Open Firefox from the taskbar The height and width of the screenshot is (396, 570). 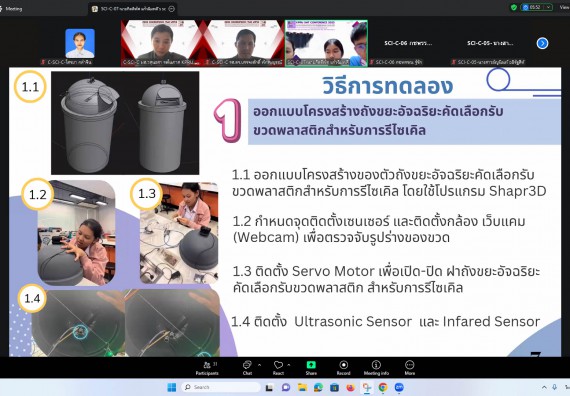tap(350, 388)
